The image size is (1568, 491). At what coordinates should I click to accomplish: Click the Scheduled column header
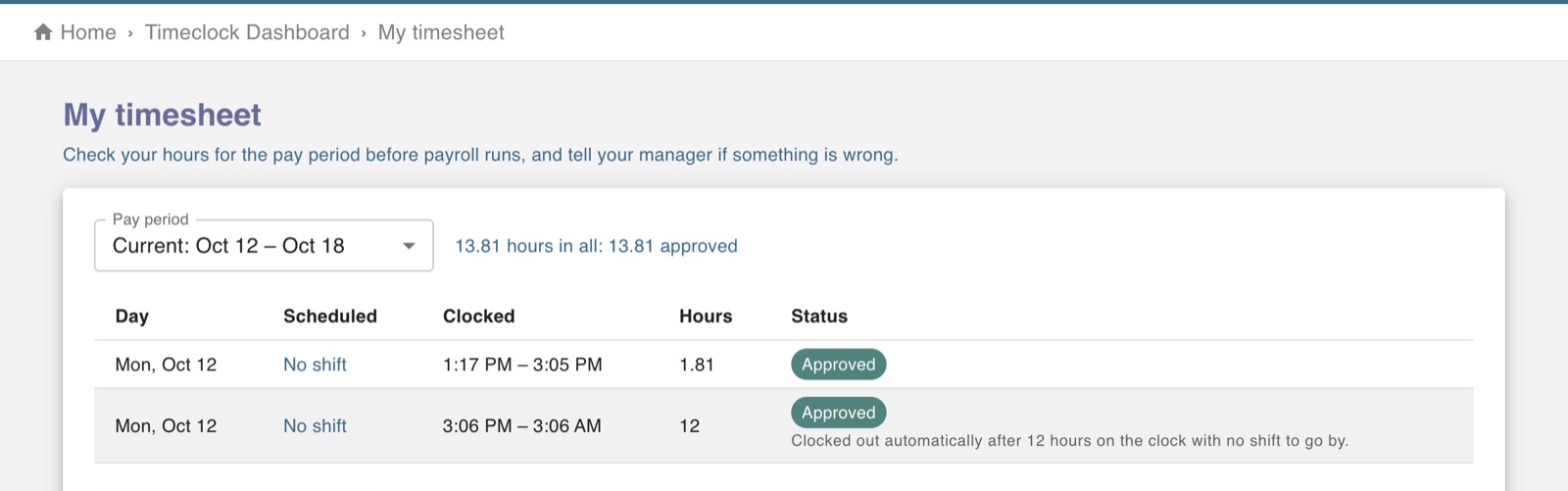coord(330,317)
